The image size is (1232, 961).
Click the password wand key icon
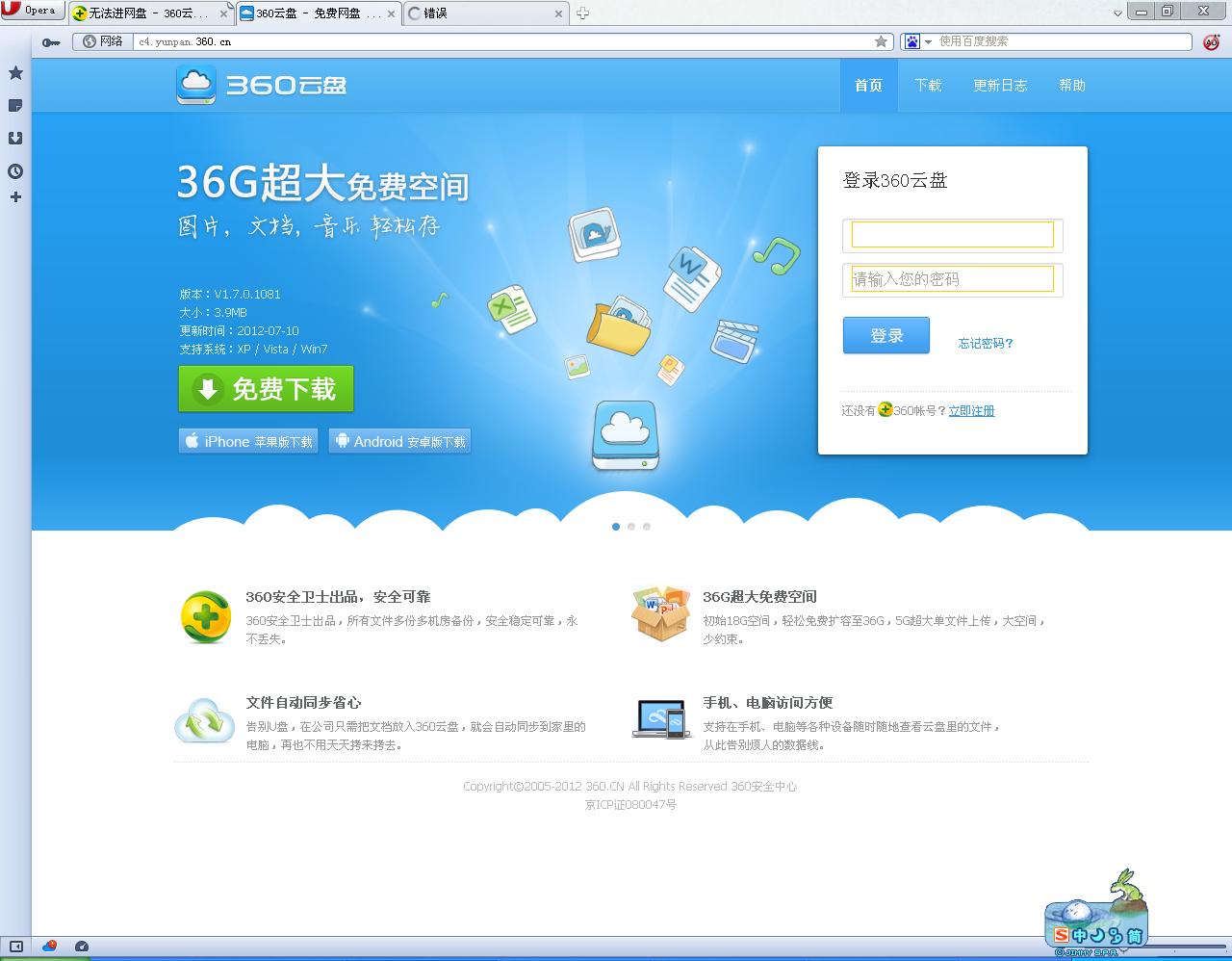[51, 42]
